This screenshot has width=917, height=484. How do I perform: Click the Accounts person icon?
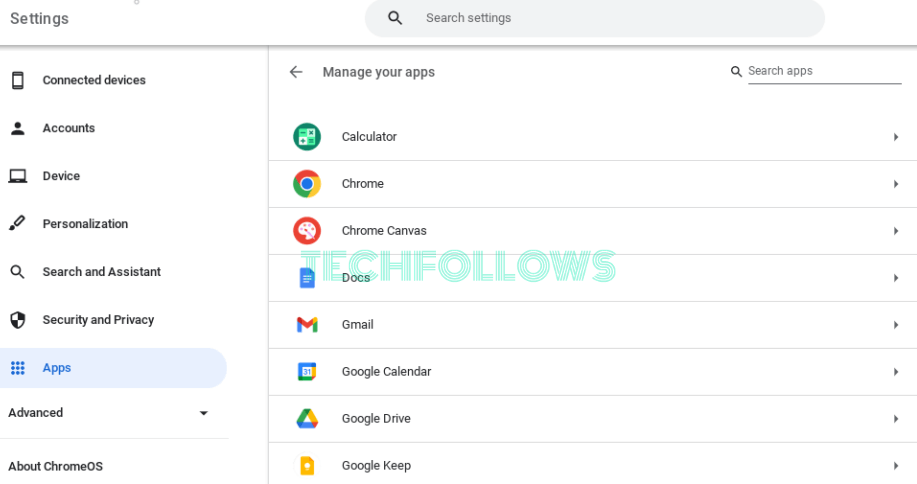tap(18, 128)
